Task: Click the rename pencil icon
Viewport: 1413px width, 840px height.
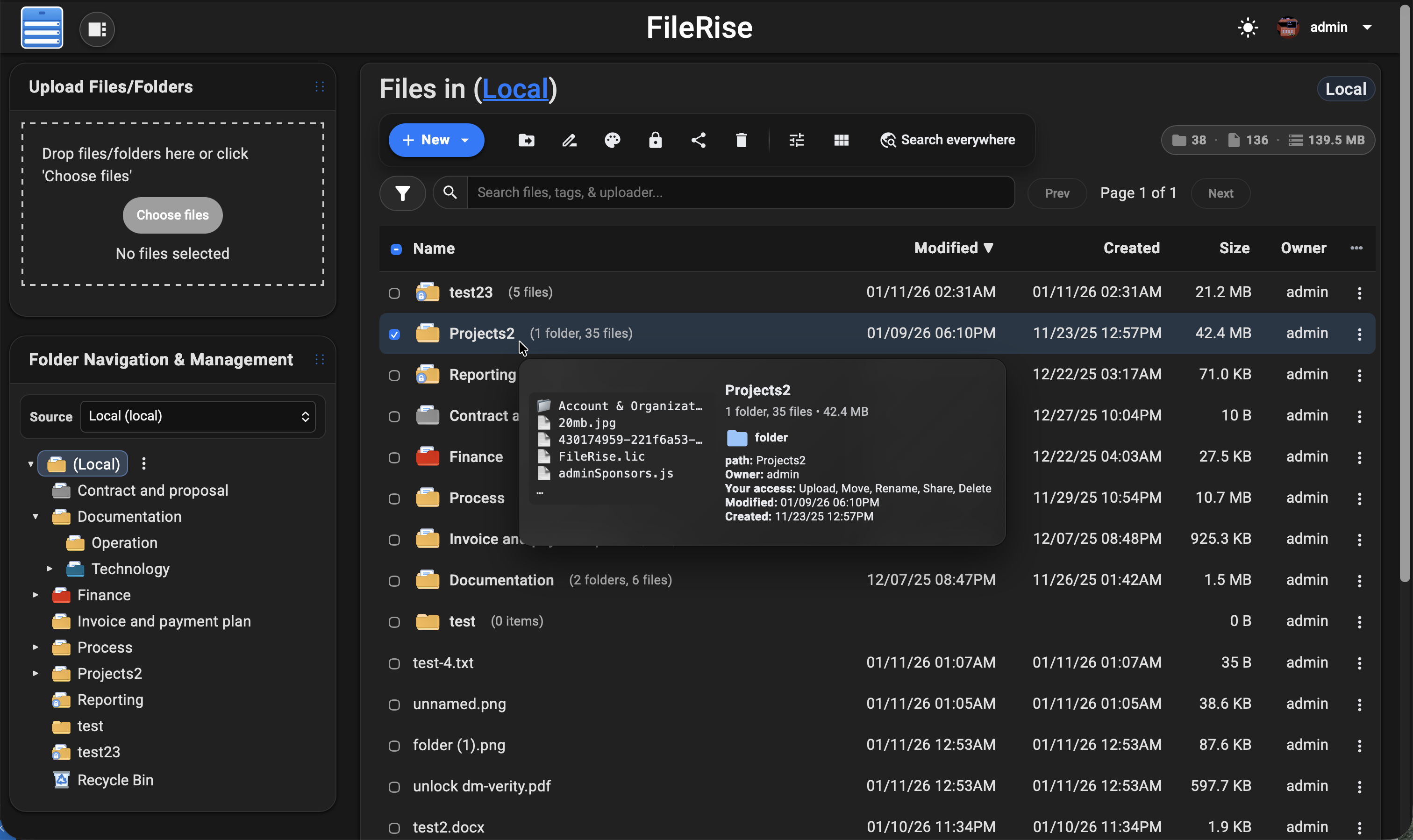Action: tap(570, 140)
